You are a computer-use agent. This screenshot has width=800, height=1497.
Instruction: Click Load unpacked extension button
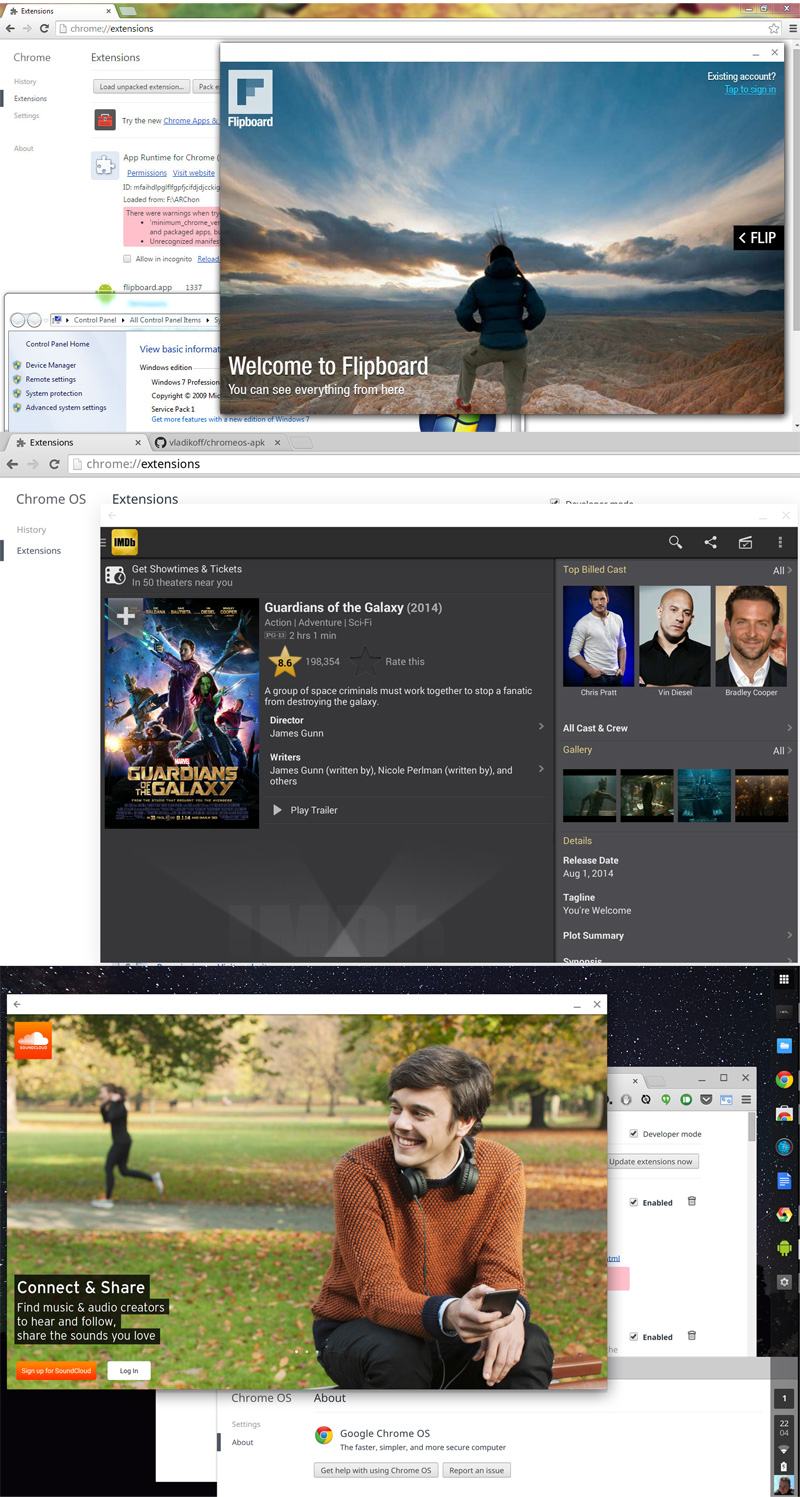pos(141,87)
